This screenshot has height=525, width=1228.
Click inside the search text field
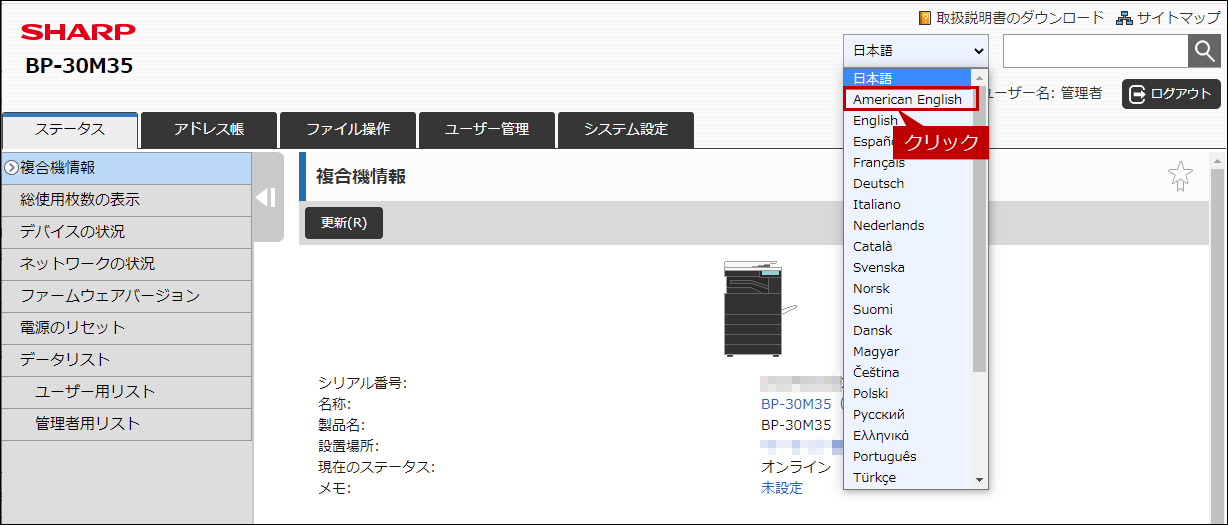[1095, 51]
